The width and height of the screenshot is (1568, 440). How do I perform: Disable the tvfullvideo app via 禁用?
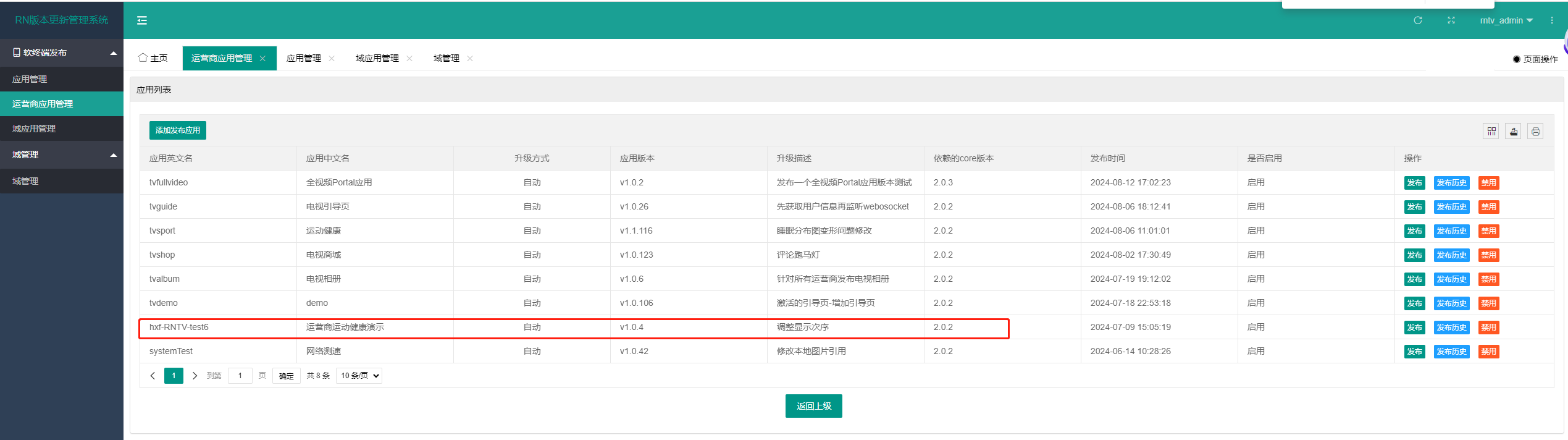coord(1488,183)
